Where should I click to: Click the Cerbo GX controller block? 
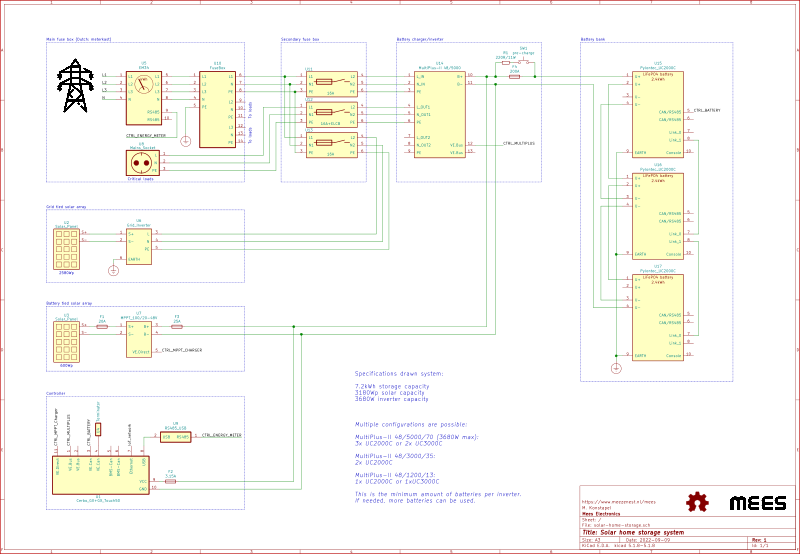[x=101, y=475]
